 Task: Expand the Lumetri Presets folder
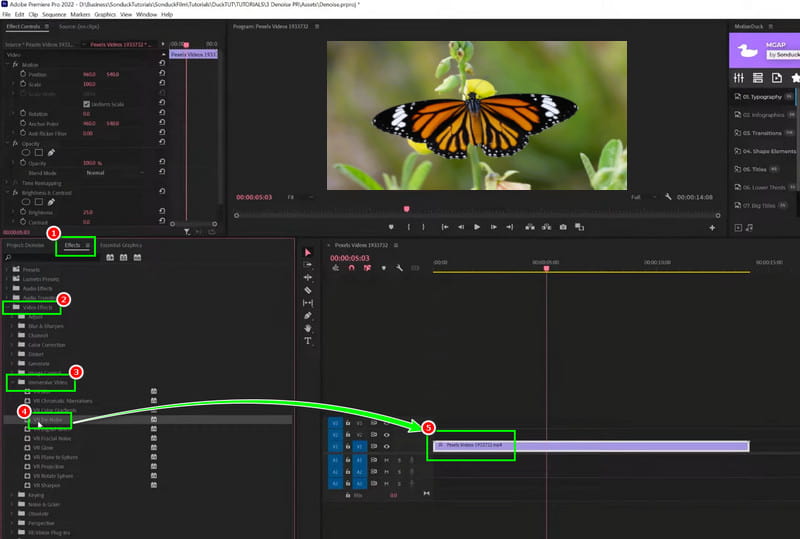pos(7,279)
